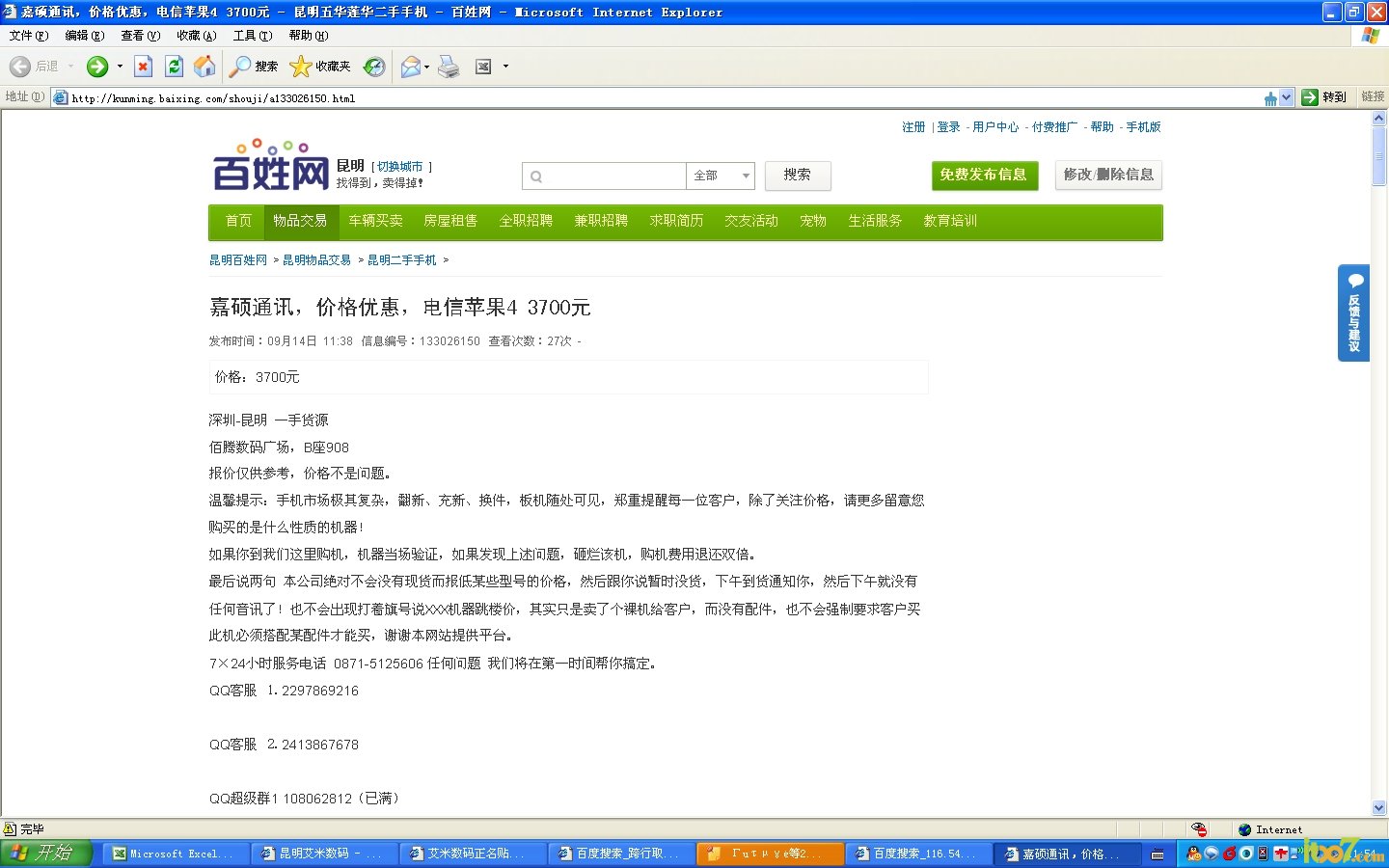
Task: Switch to Microsoft Excel taskbar item
Action: [175, 854]
